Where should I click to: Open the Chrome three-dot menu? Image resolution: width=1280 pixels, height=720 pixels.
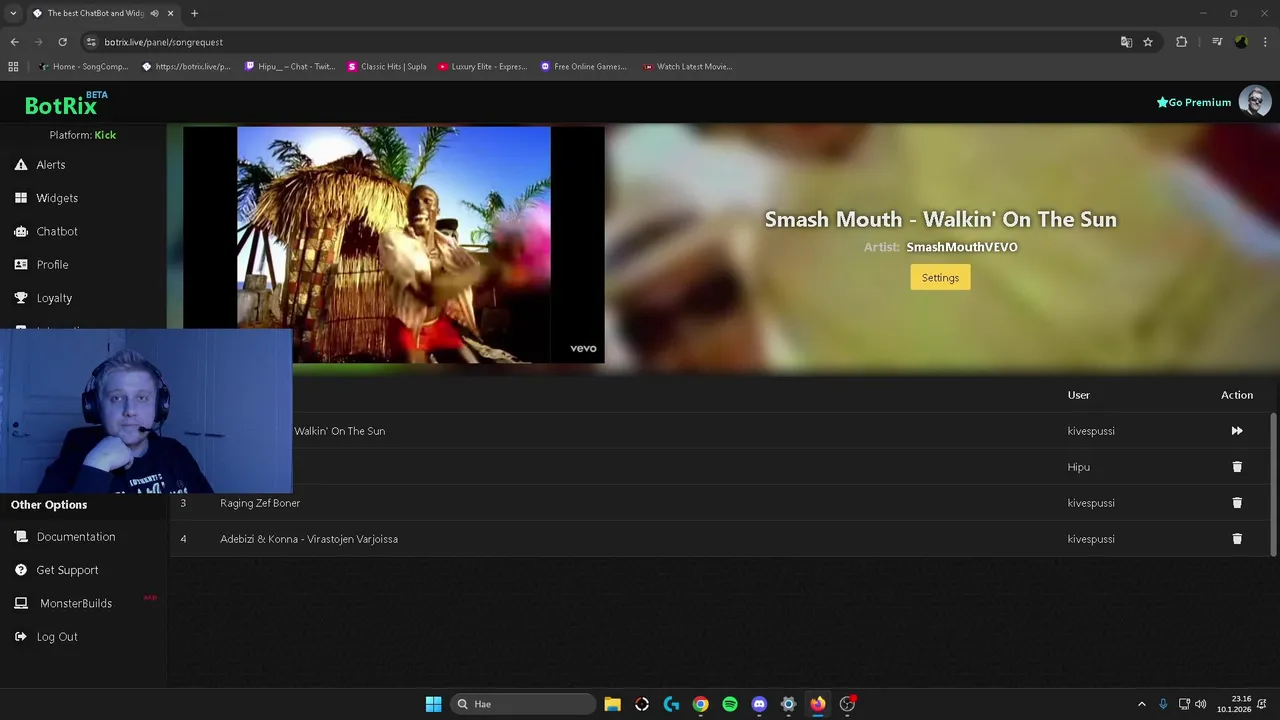coord(1265,42)
